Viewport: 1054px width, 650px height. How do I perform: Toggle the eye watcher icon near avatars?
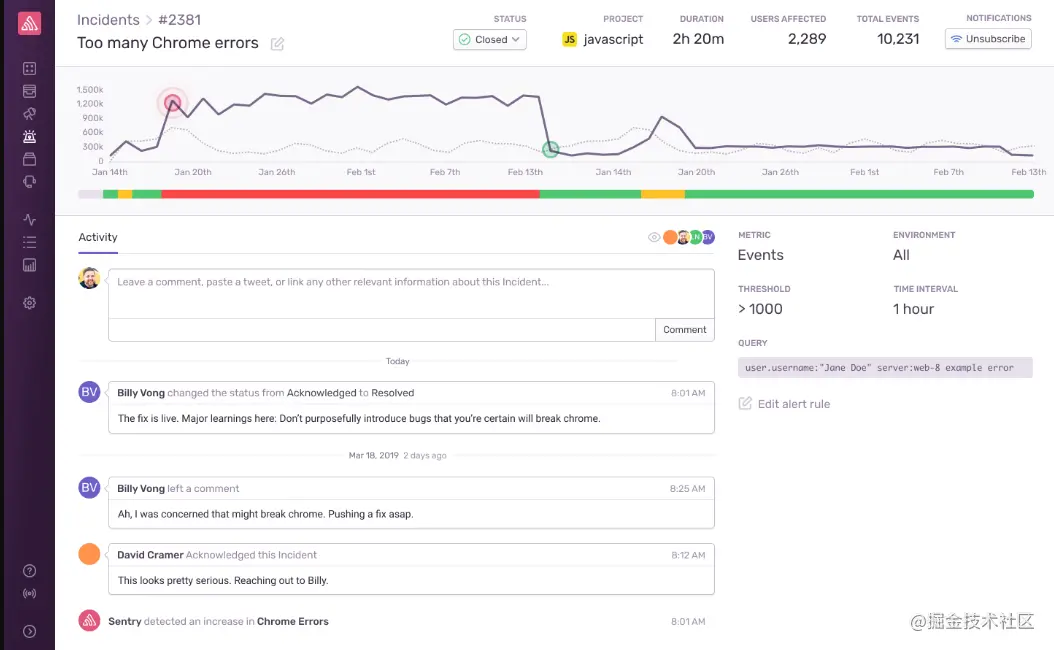[654, 237]
